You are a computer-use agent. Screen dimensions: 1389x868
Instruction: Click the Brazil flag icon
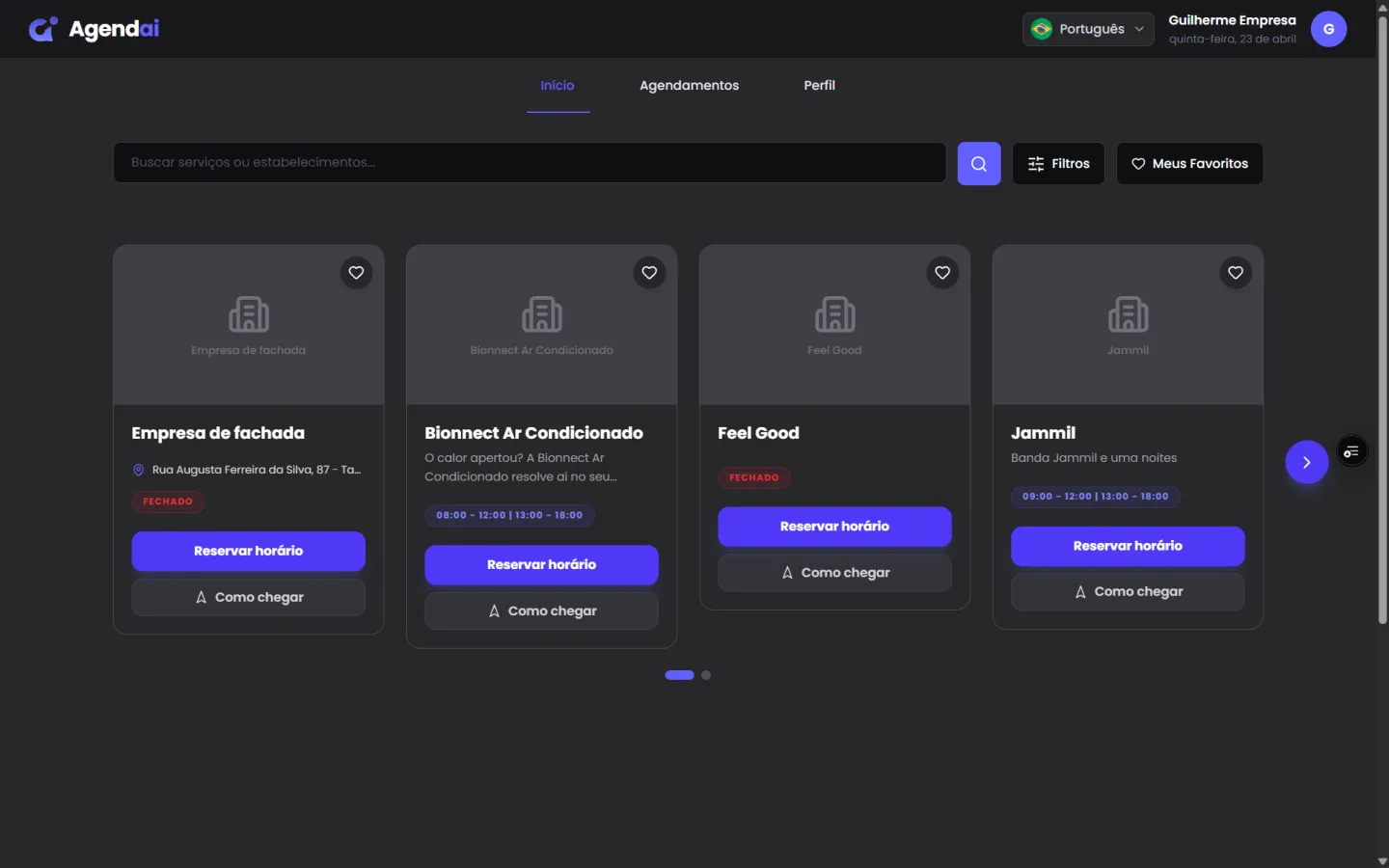point(1042,29)
